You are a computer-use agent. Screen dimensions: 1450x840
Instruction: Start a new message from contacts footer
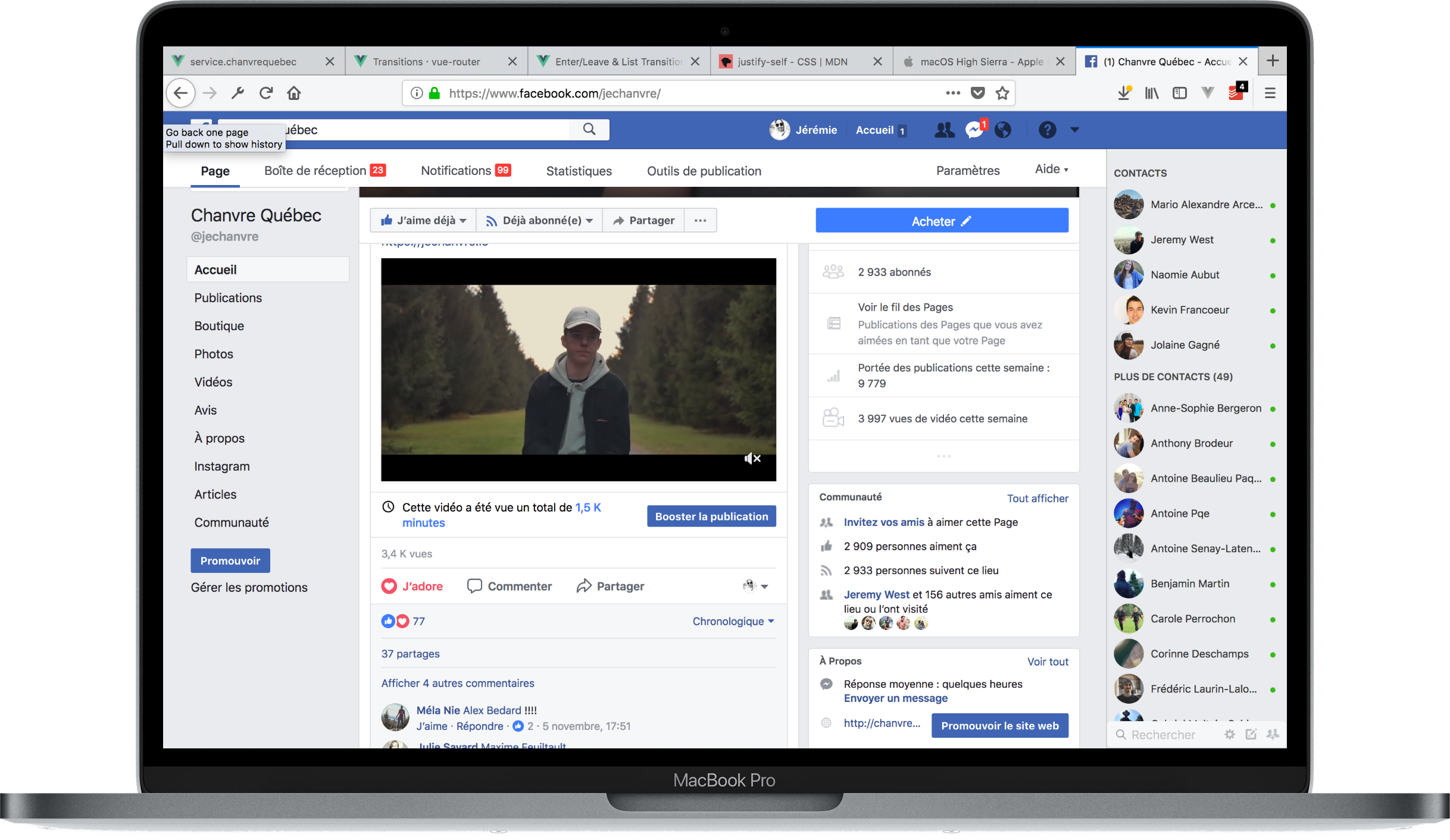[1251, 735]
